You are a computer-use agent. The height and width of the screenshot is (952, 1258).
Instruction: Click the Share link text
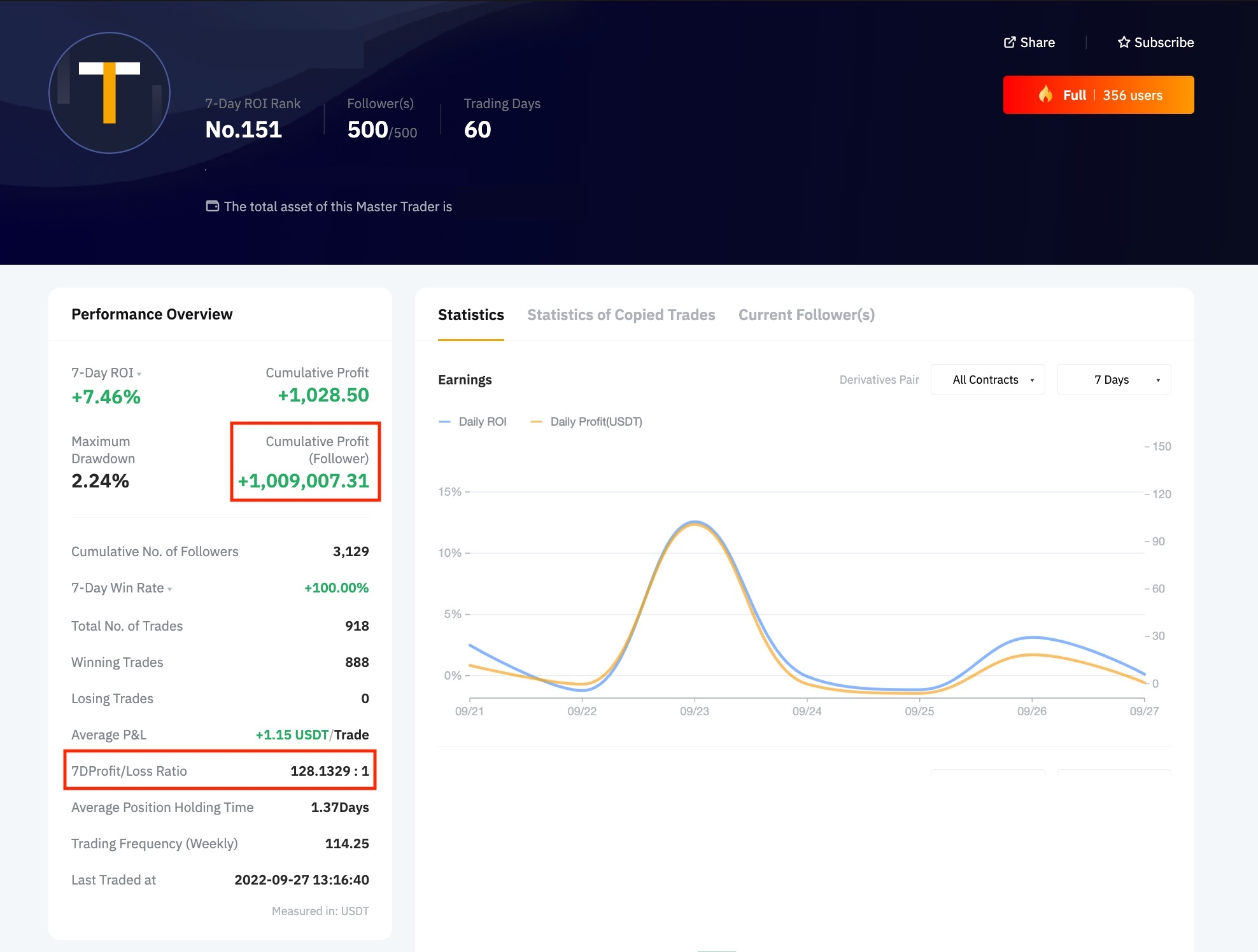(x=1037, y=42)
